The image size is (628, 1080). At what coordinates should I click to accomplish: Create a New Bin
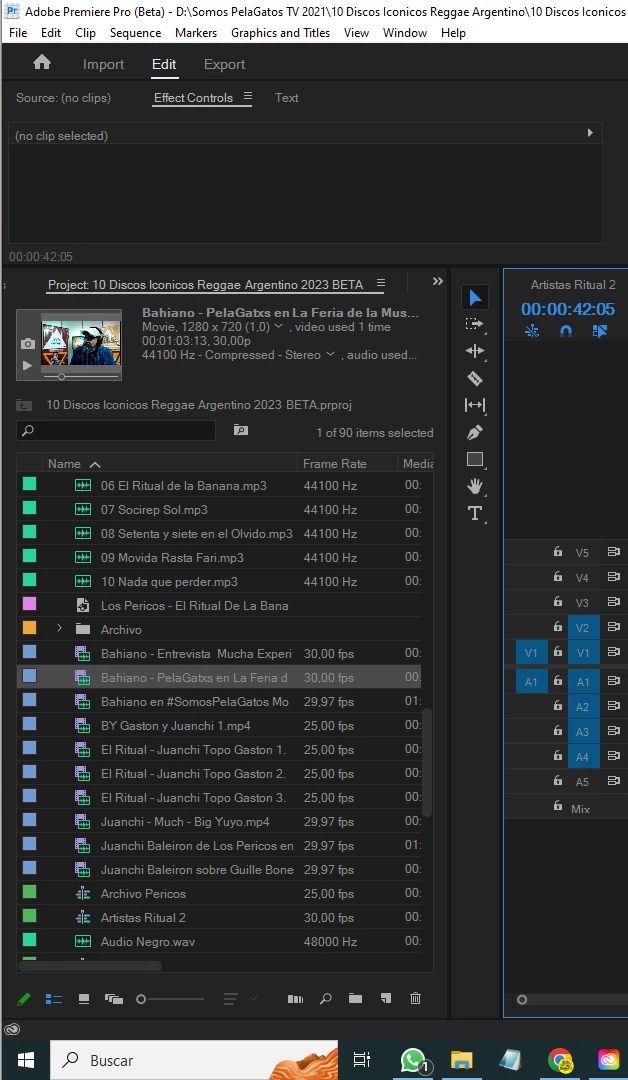pos(355,998)
